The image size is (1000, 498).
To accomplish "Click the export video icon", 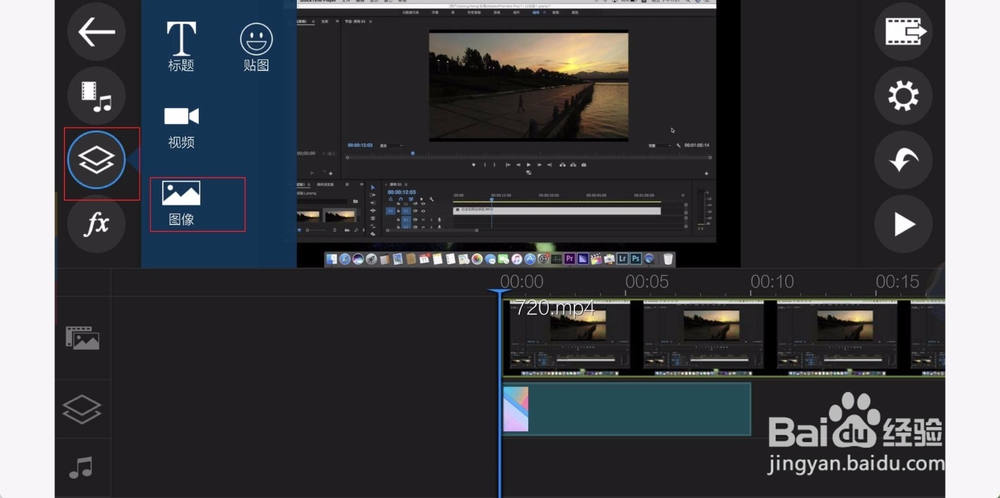I will tap(902, 32).
